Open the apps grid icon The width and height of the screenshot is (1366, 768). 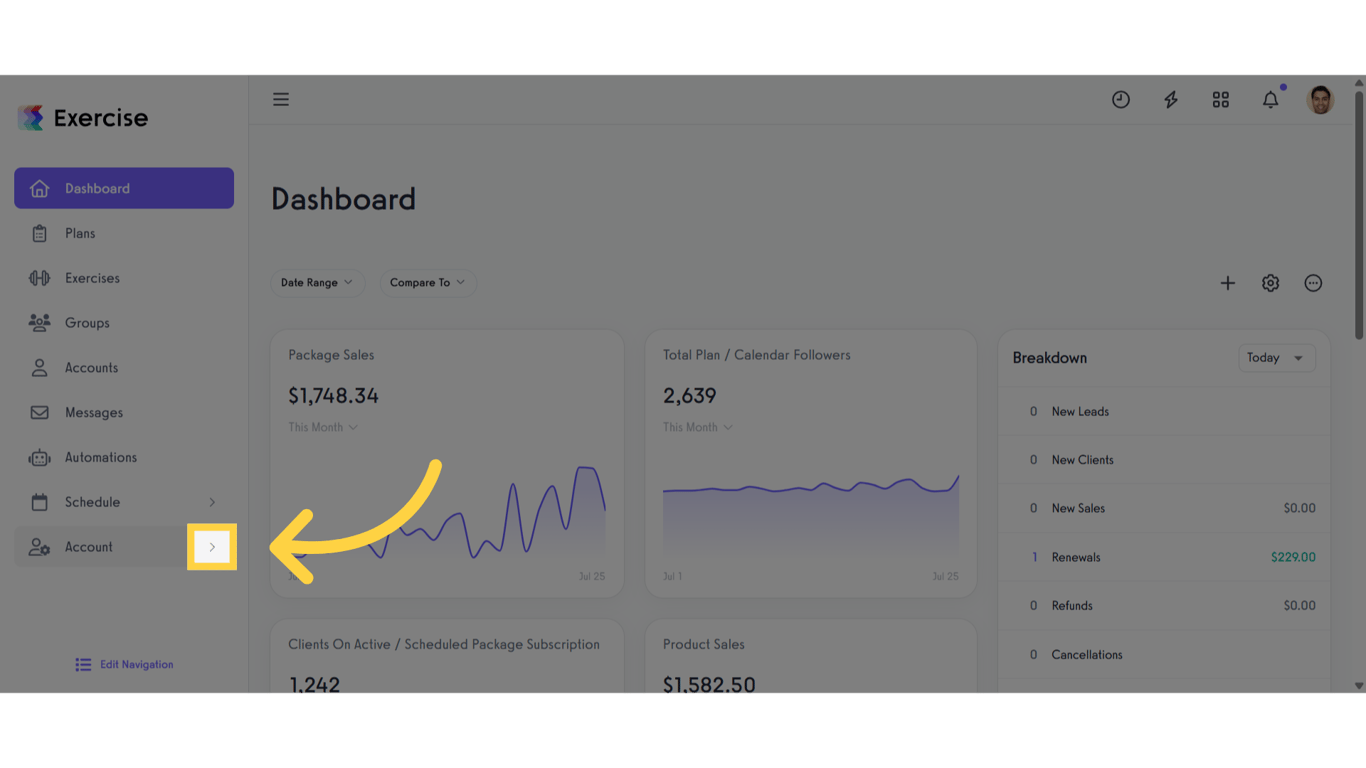point(1221,99)
